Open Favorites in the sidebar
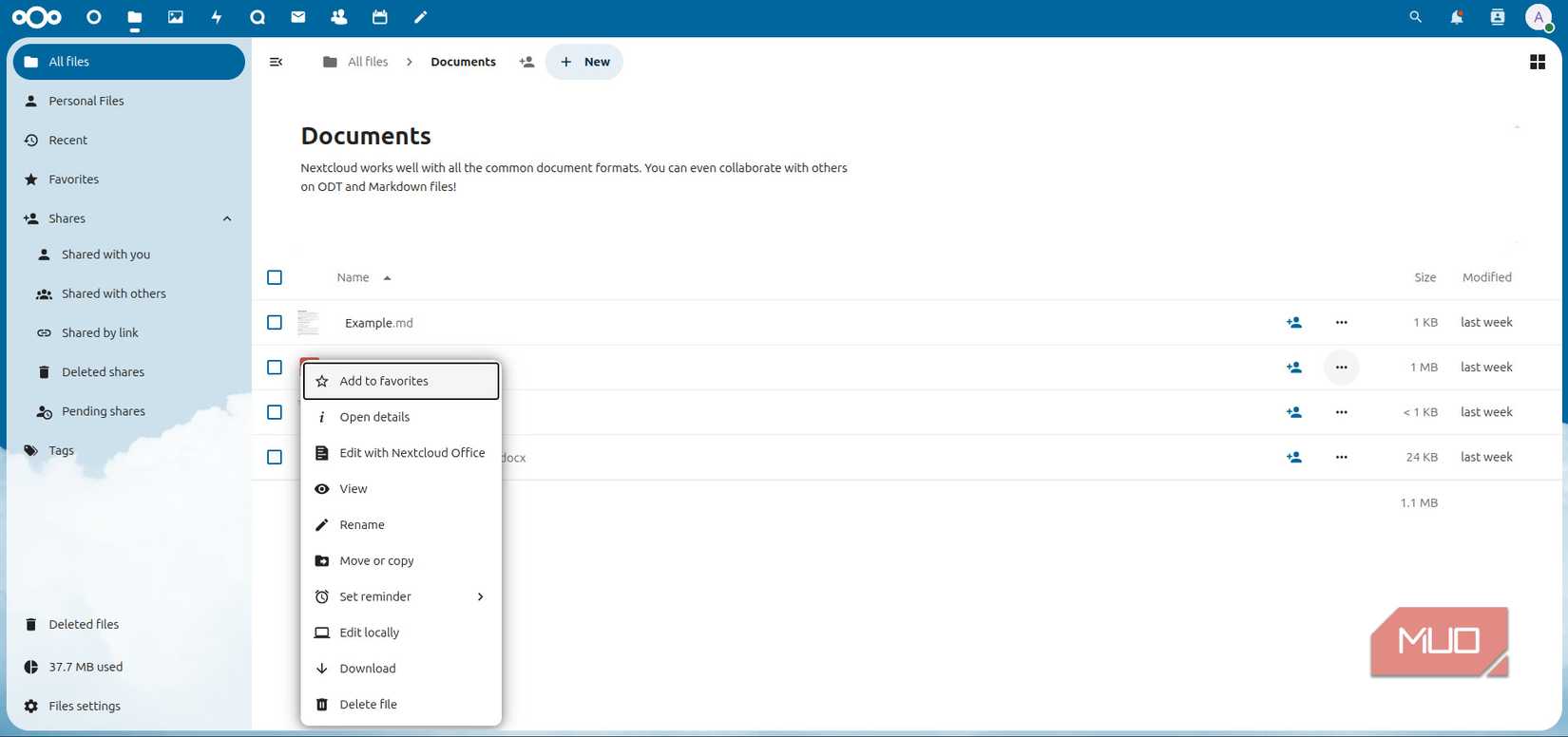The image size is (1568, 737). click(x=129, y=180)
